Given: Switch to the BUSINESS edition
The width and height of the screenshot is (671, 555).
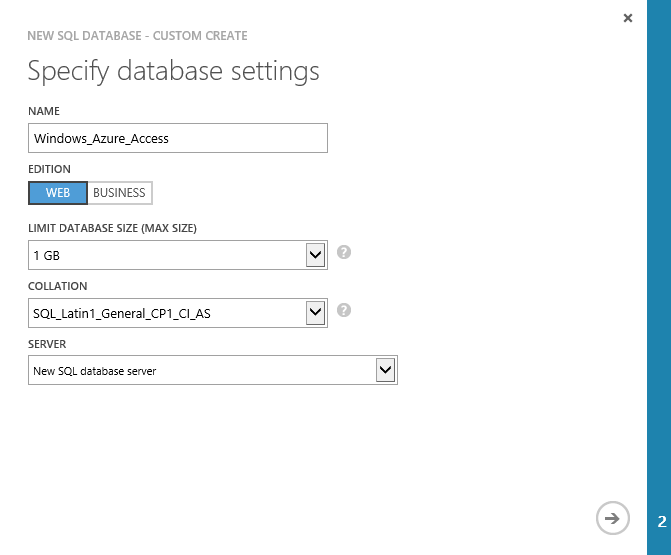Looking at the screenshot, I should click(119, 193).
